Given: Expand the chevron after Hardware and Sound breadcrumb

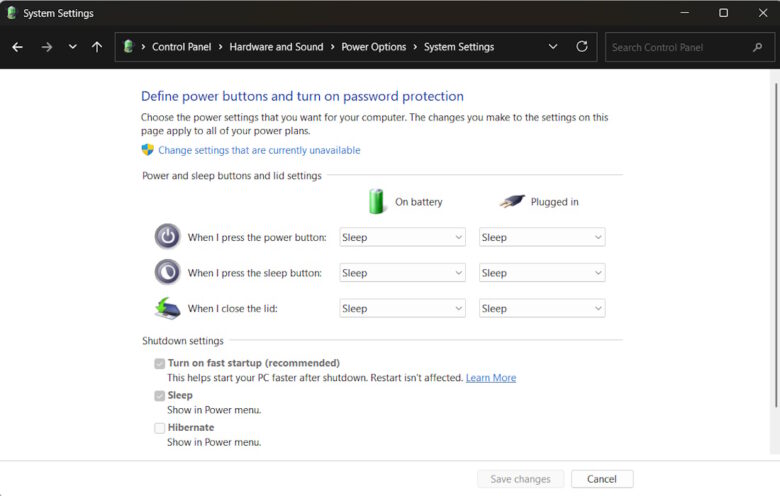Looking at the screenshot, I should [332, 47].
